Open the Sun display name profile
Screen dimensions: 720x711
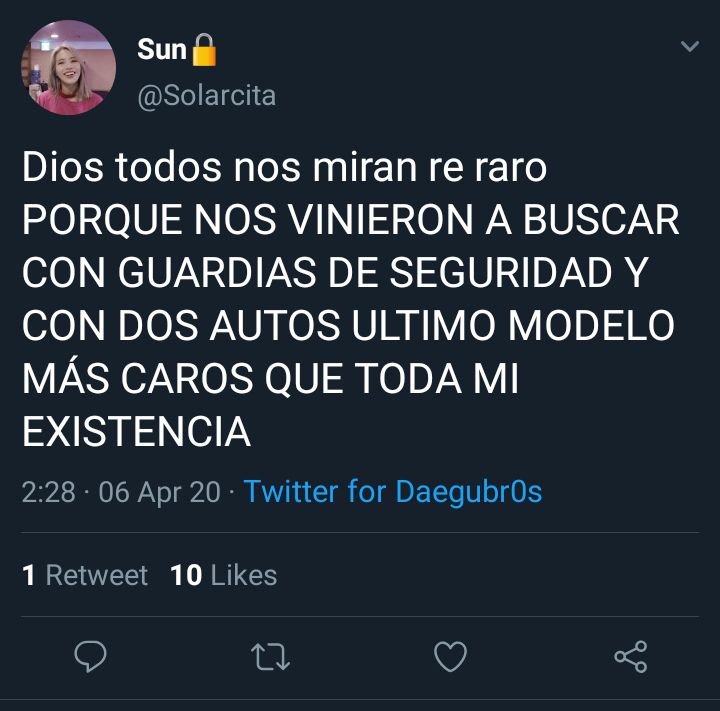click(162, 49)
